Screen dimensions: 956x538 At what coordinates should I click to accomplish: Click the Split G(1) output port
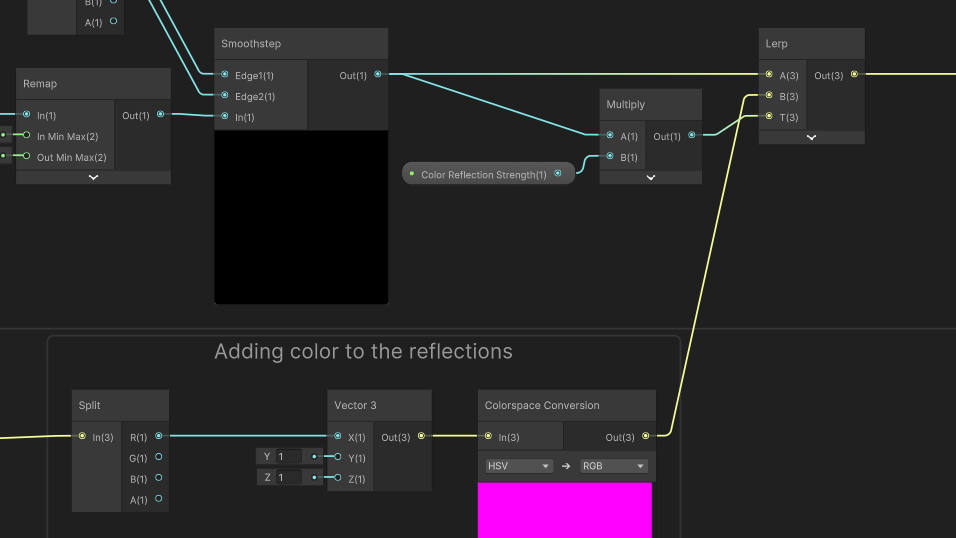(x=159, y=457)
